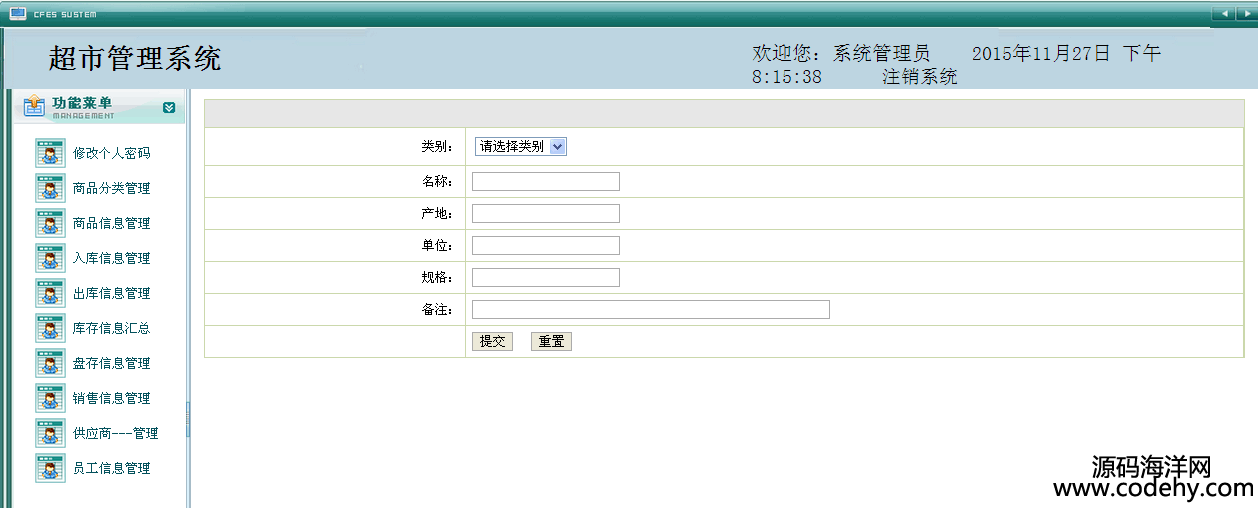Click the icon beside 商品分类管理
The width and height of the screenshot is (1258, 508).
click(50, 188)
